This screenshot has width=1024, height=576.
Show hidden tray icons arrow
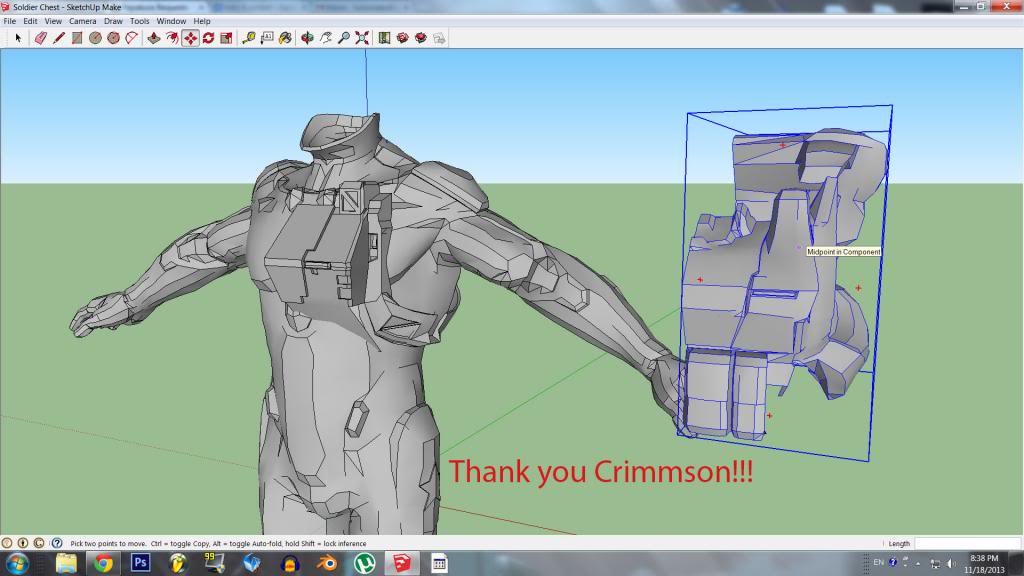coord(918,563)
